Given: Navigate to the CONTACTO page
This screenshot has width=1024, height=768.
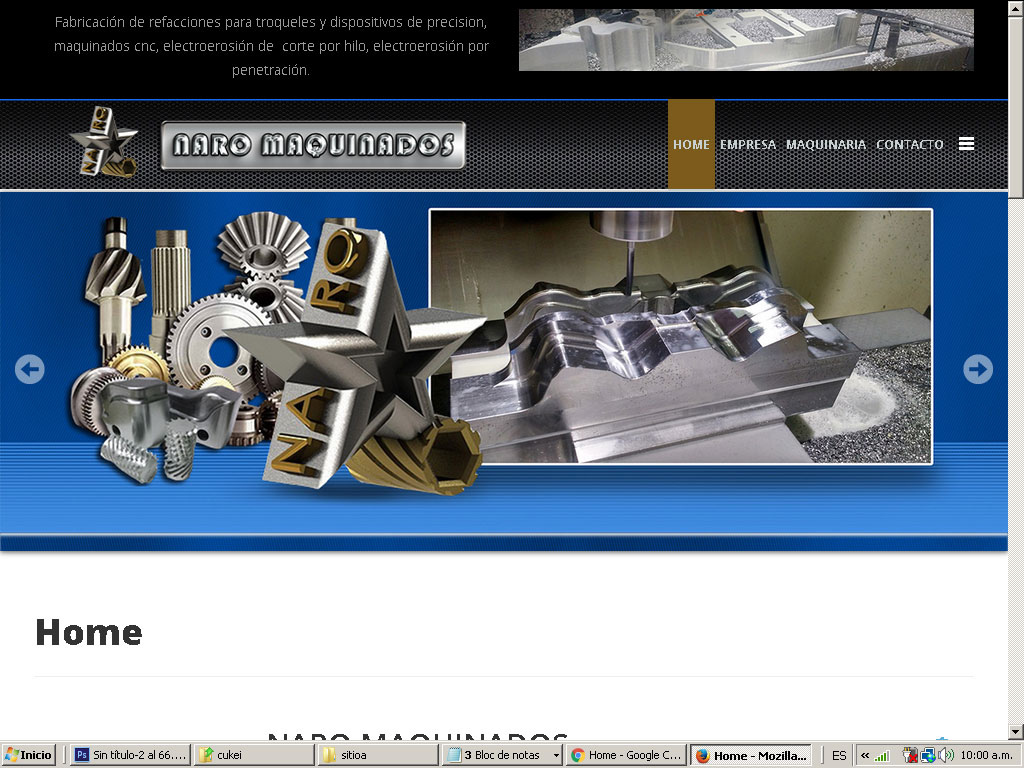Looking at the screenshot, I should tap(909, 144).
